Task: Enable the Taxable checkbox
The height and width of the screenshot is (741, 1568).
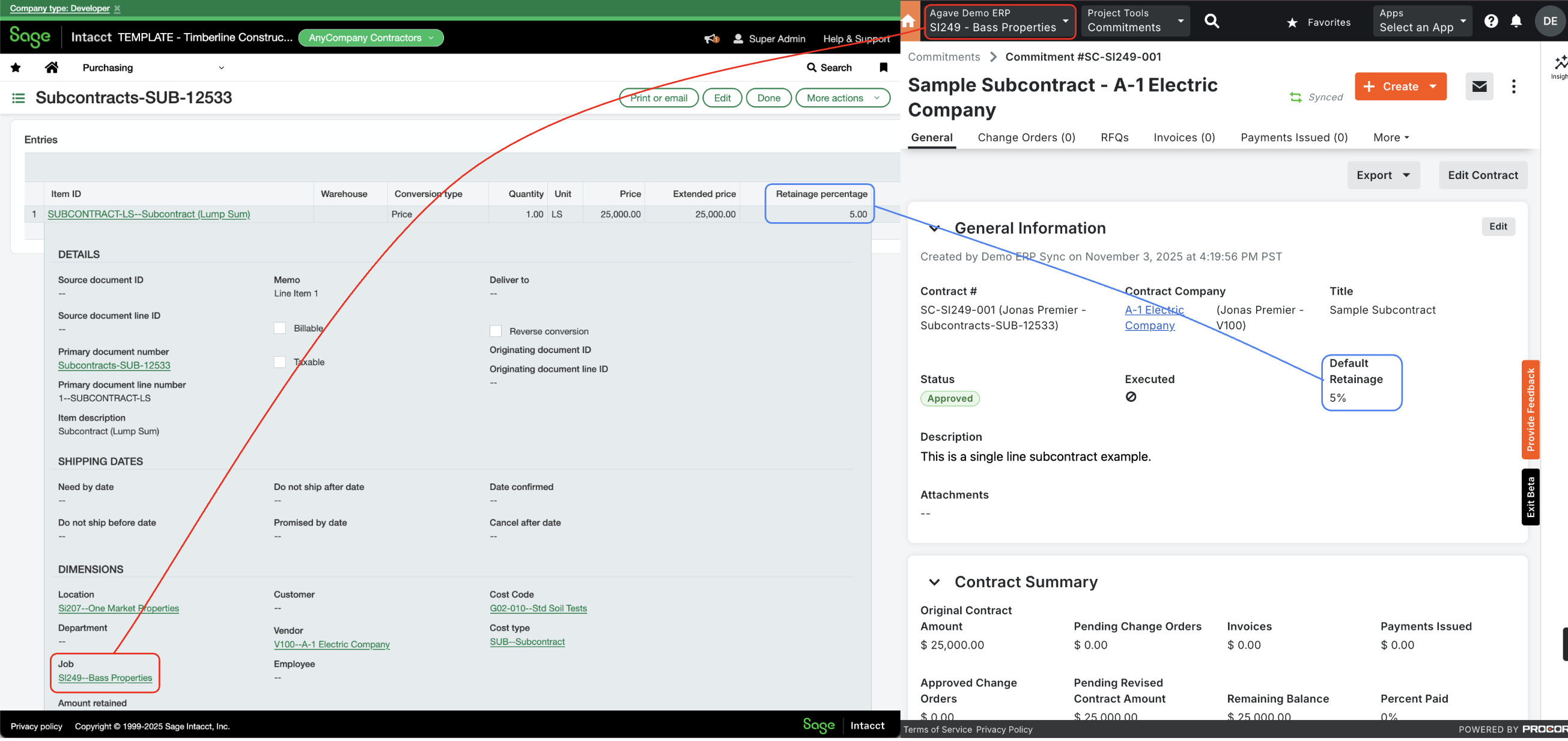Action: coord(281,361)
